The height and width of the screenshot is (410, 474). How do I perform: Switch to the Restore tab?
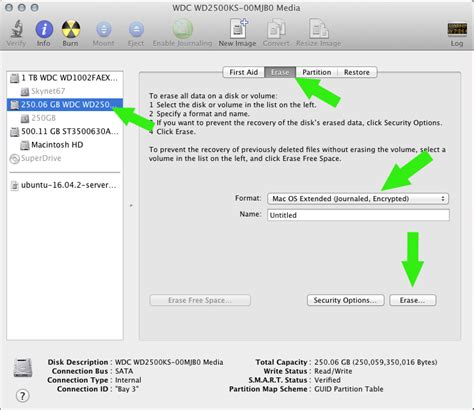click(x=357, y=72)
